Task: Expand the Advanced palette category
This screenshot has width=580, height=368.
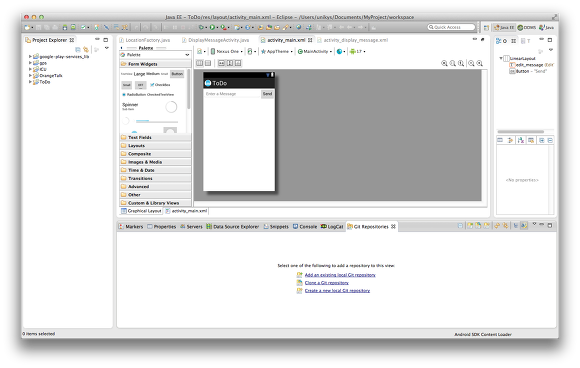Action: pos(155,186)
